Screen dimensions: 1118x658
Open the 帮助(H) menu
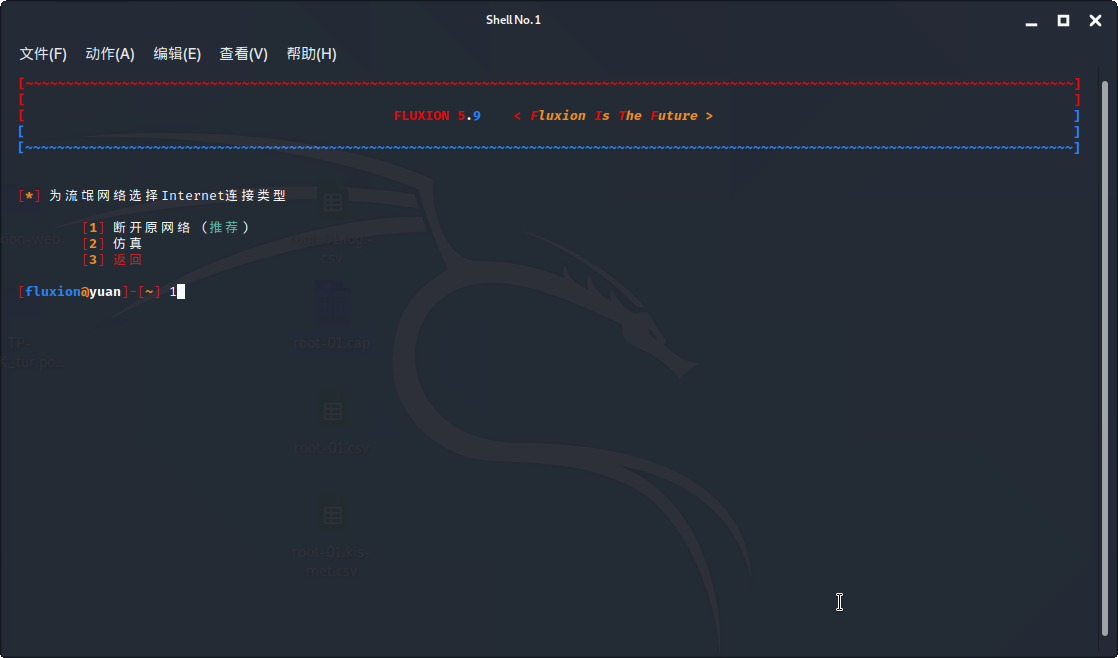point(311,54)
